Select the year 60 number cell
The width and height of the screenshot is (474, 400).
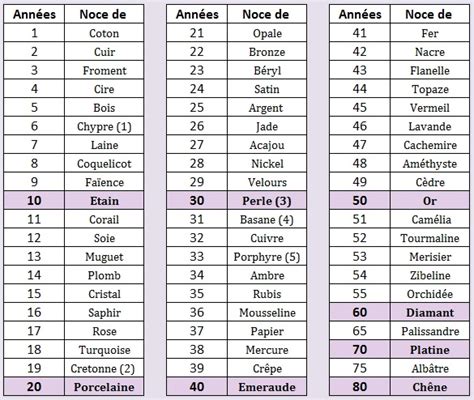(360, 312)
